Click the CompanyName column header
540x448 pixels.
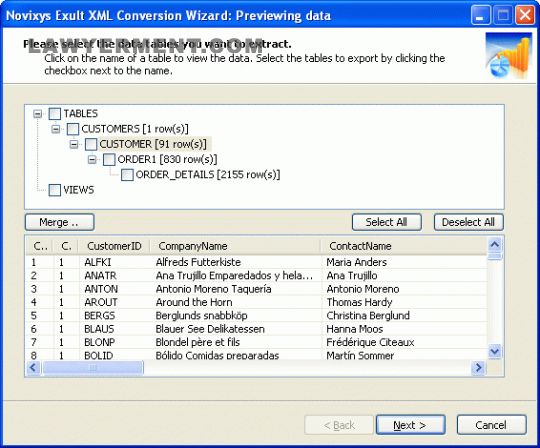click(x=235, y=246)
